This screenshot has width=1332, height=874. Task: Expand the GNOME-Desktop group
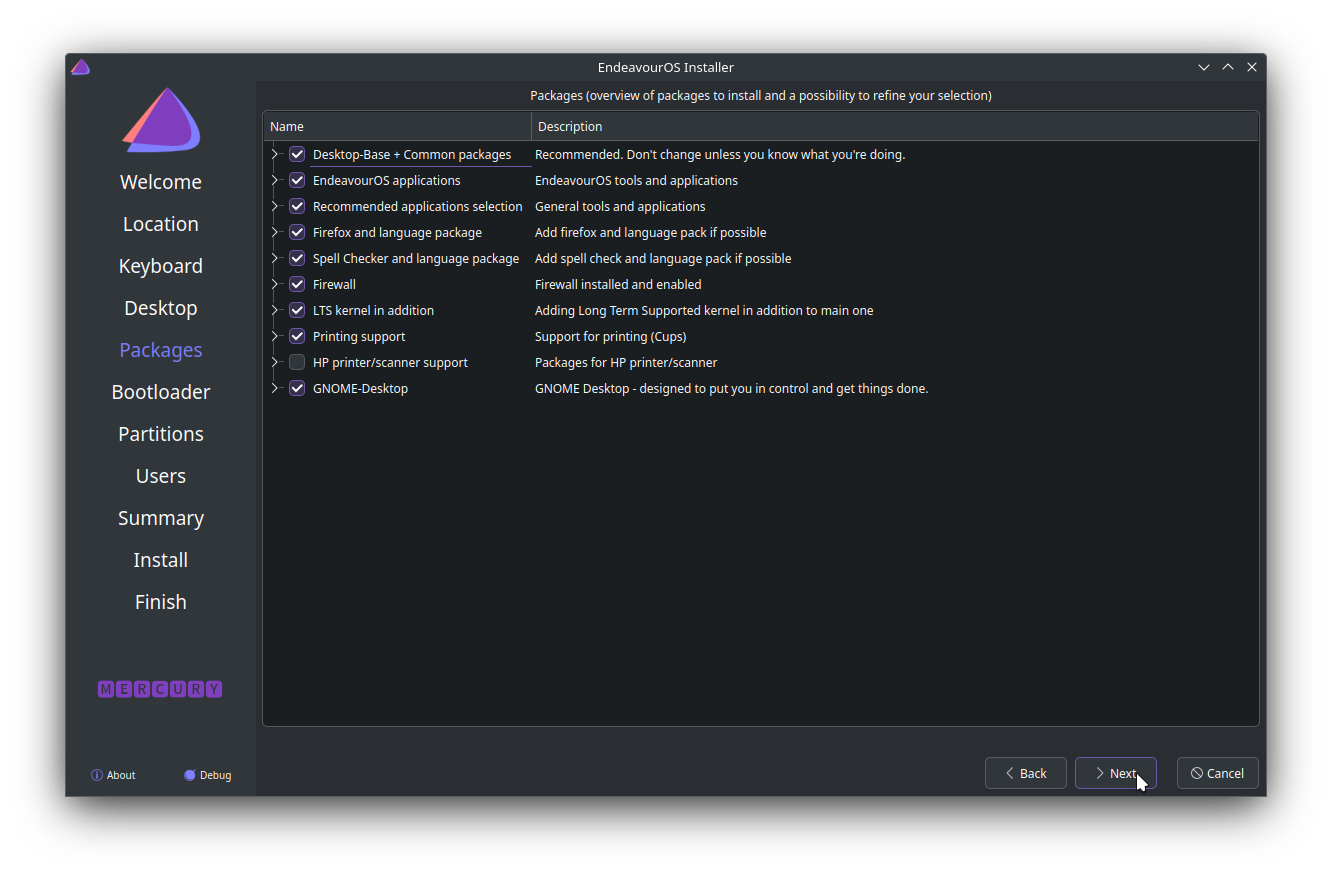click(274, 388)
